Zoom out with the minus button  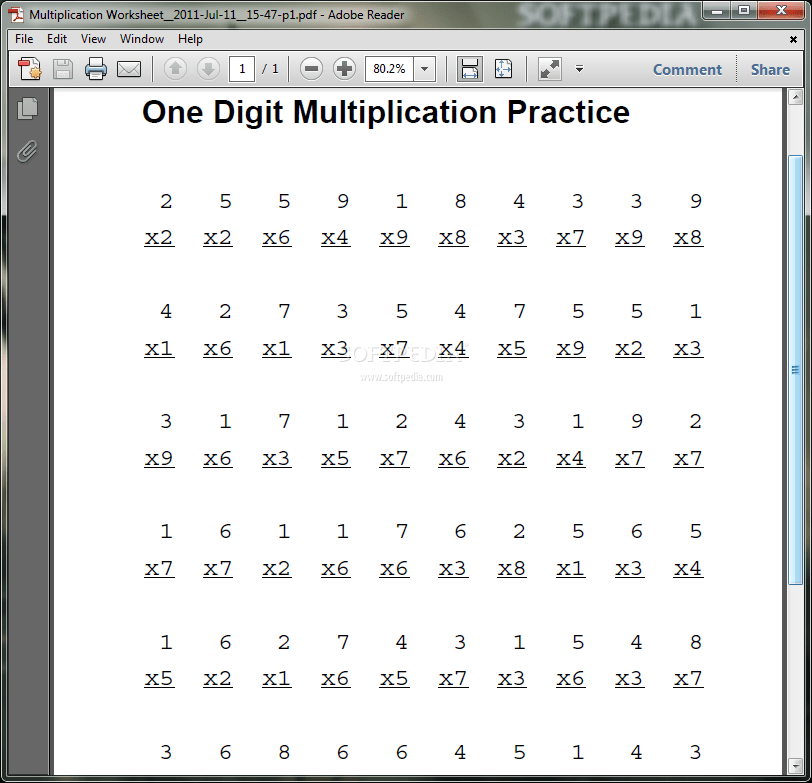(x=311, y=69)
